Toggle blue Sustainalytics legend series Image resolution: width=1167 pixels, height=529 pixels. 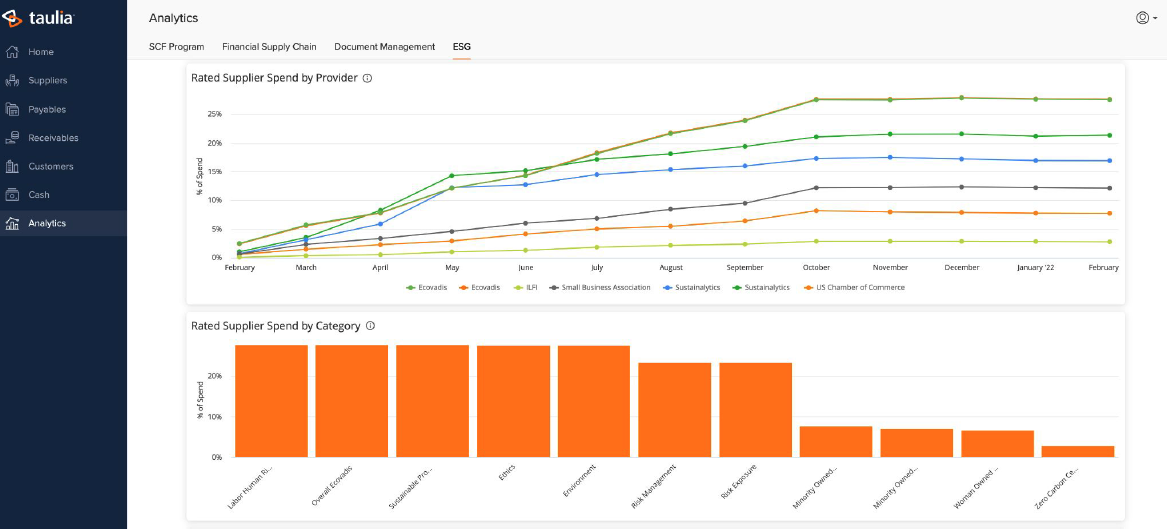[x=691, y=287]
